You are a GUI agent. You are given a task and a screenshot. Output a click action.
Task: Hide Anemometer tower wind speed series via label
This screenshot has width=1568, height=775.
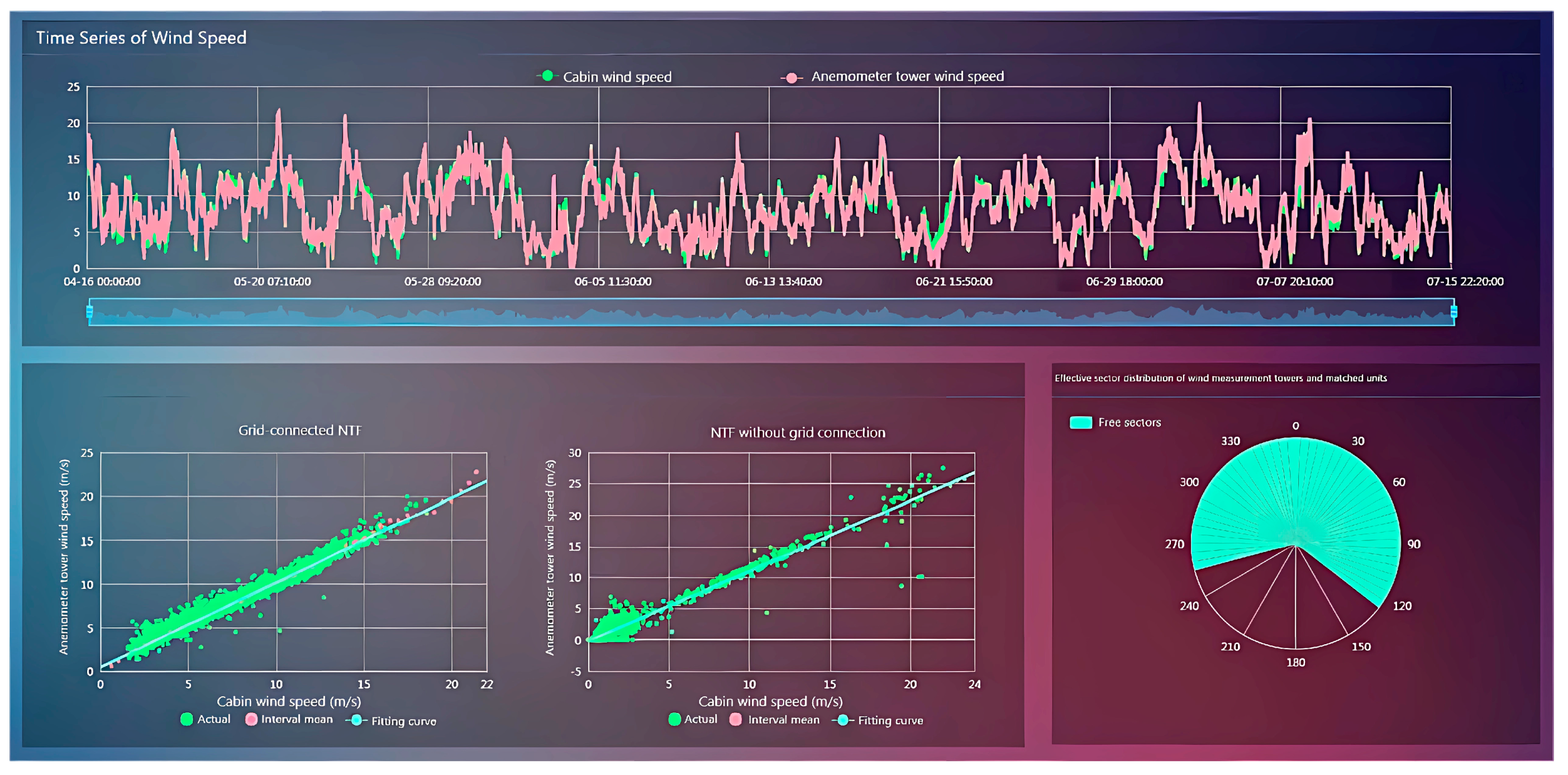tap(907, 76)
